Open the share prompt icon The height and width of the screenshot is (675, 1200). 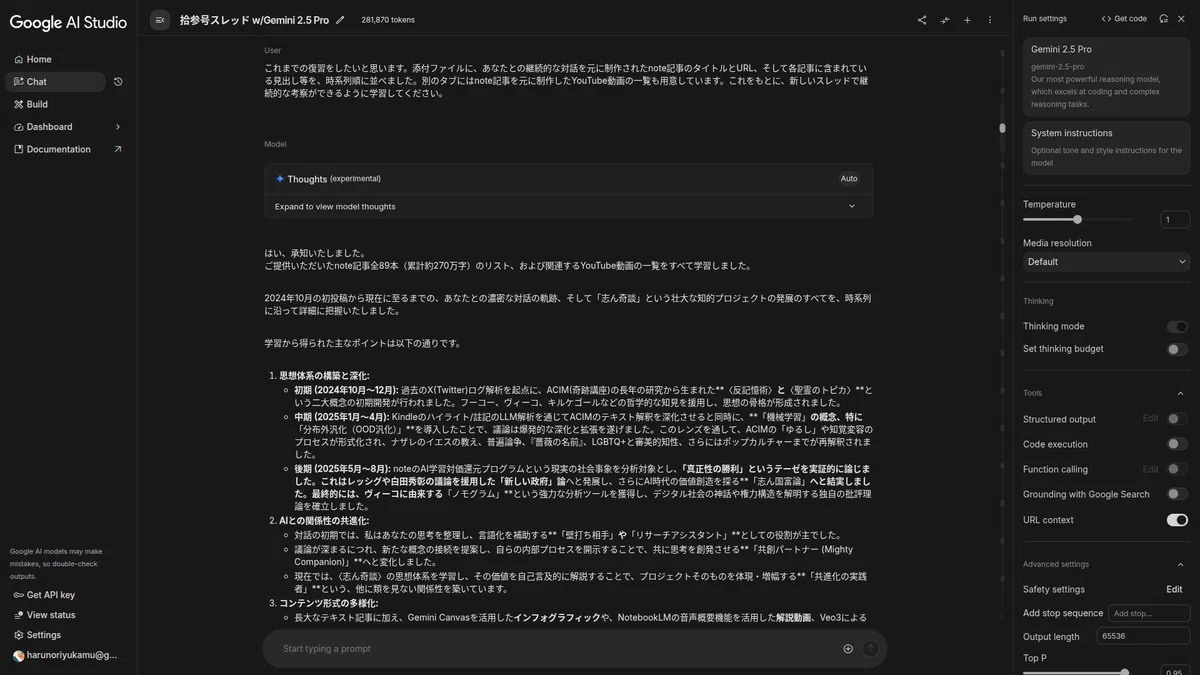(x=922, y=20)
